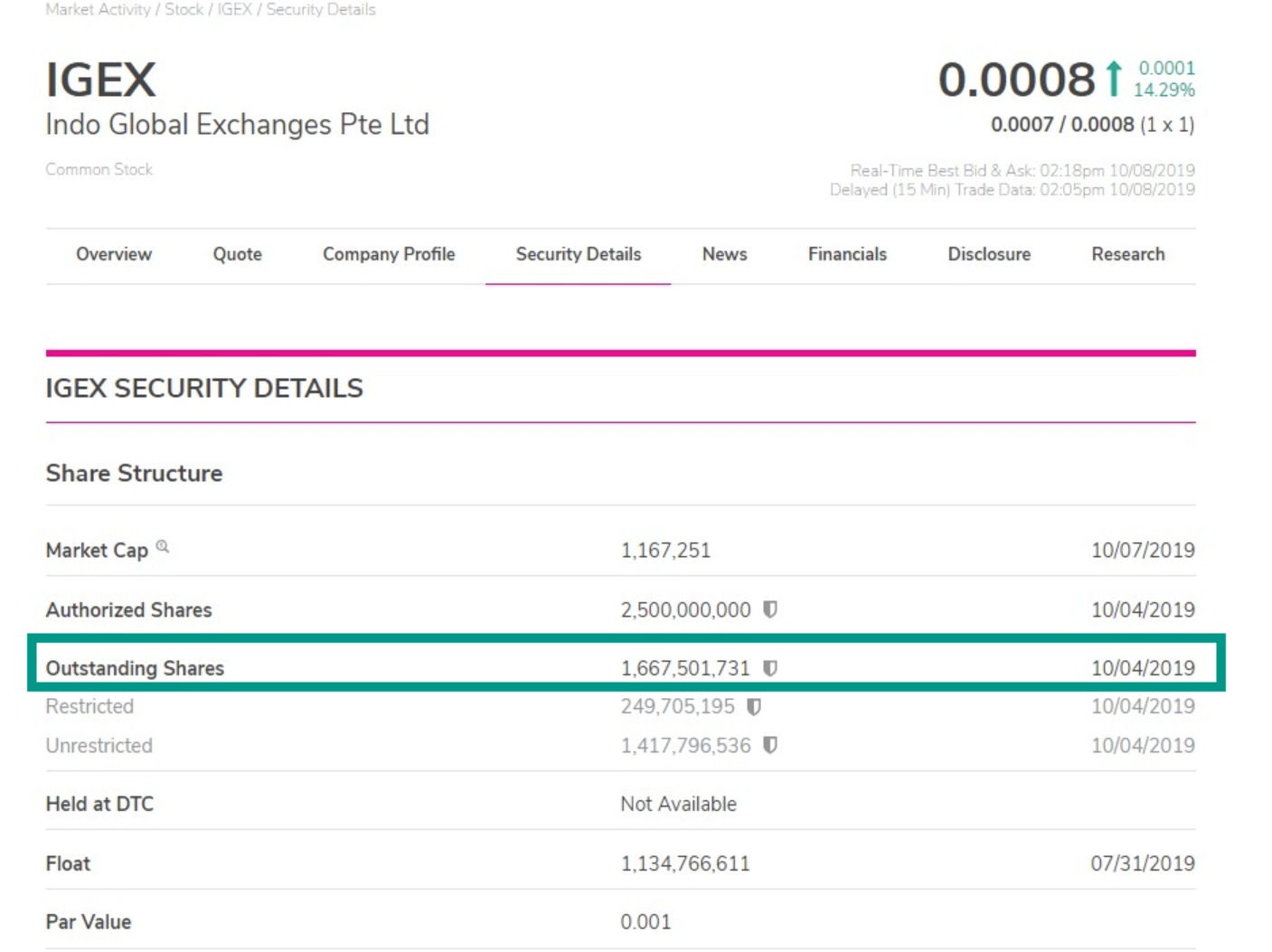This screenshot has height=952, width=1272.
Task: Click the Real-Time Best Bid & Ask timestamp
Action: tap(1022, 170)
